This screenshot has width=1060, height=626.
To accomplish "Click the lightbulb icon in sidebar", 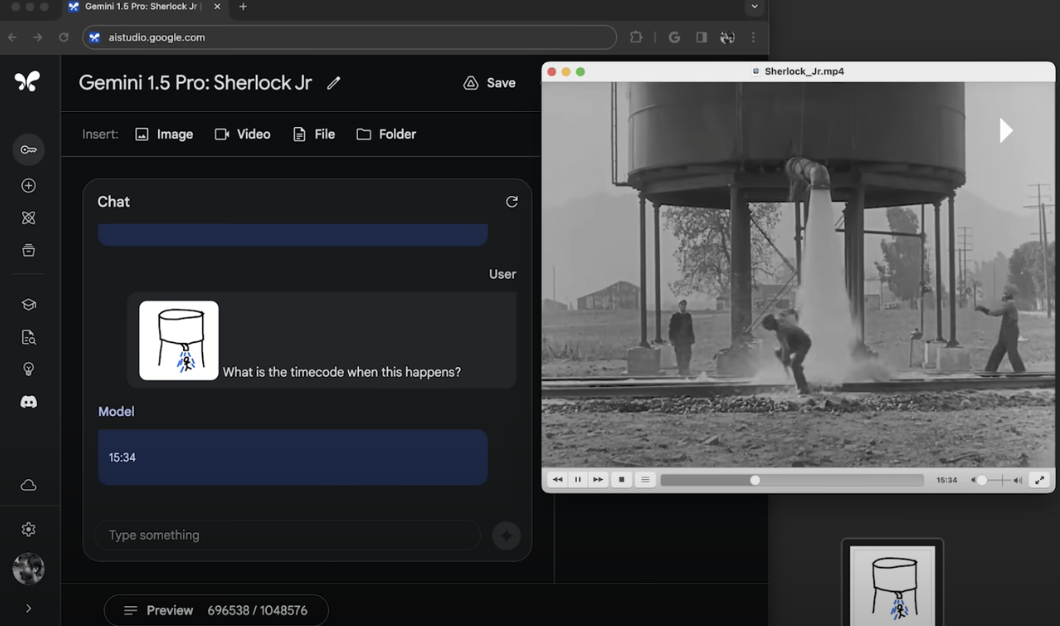I will (28, 369).
